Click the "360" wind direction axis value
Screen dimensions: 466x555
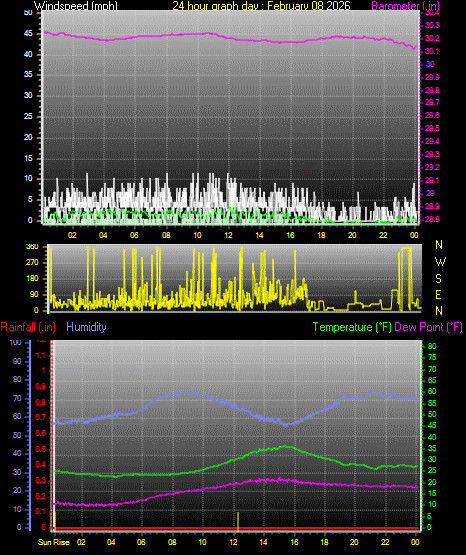tap(32, 247)
